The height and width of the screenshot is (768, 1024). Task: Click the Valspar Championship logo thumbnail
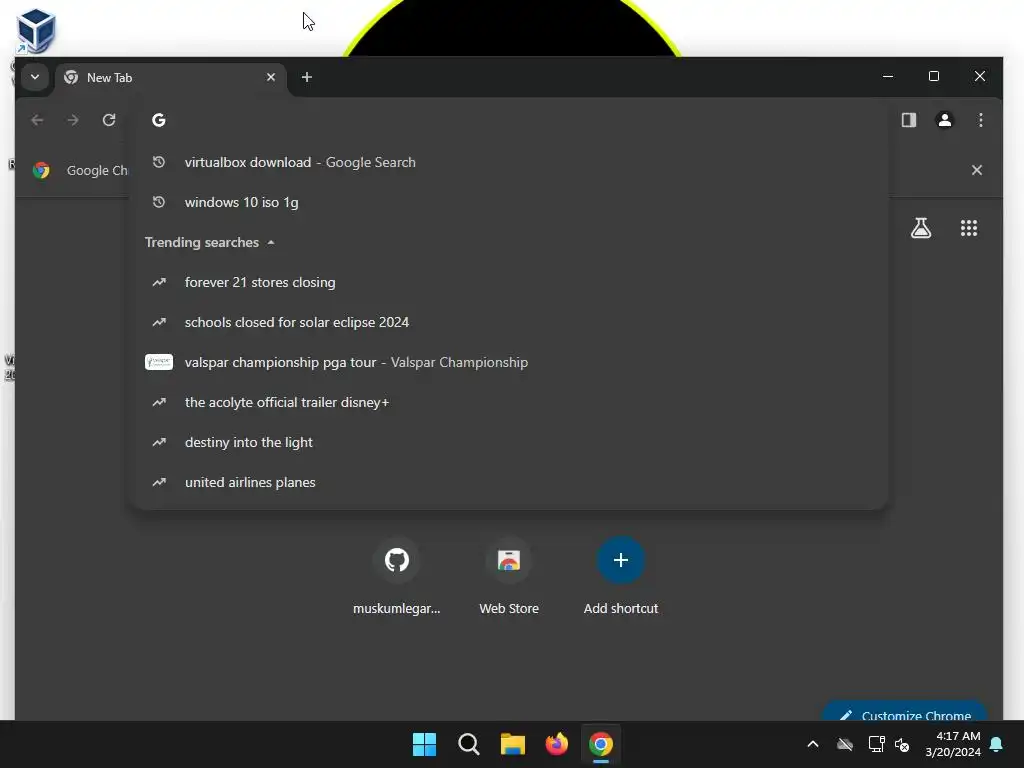[x=159, y=362]
